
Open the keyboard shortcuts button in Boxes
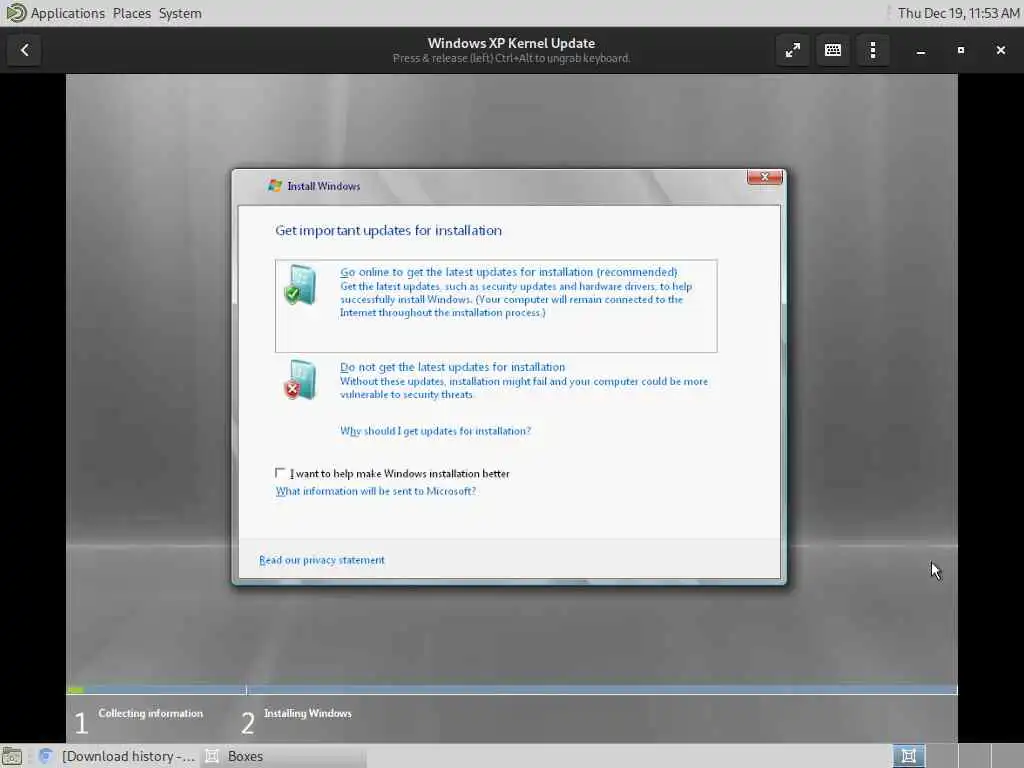[x=833, y=50]
